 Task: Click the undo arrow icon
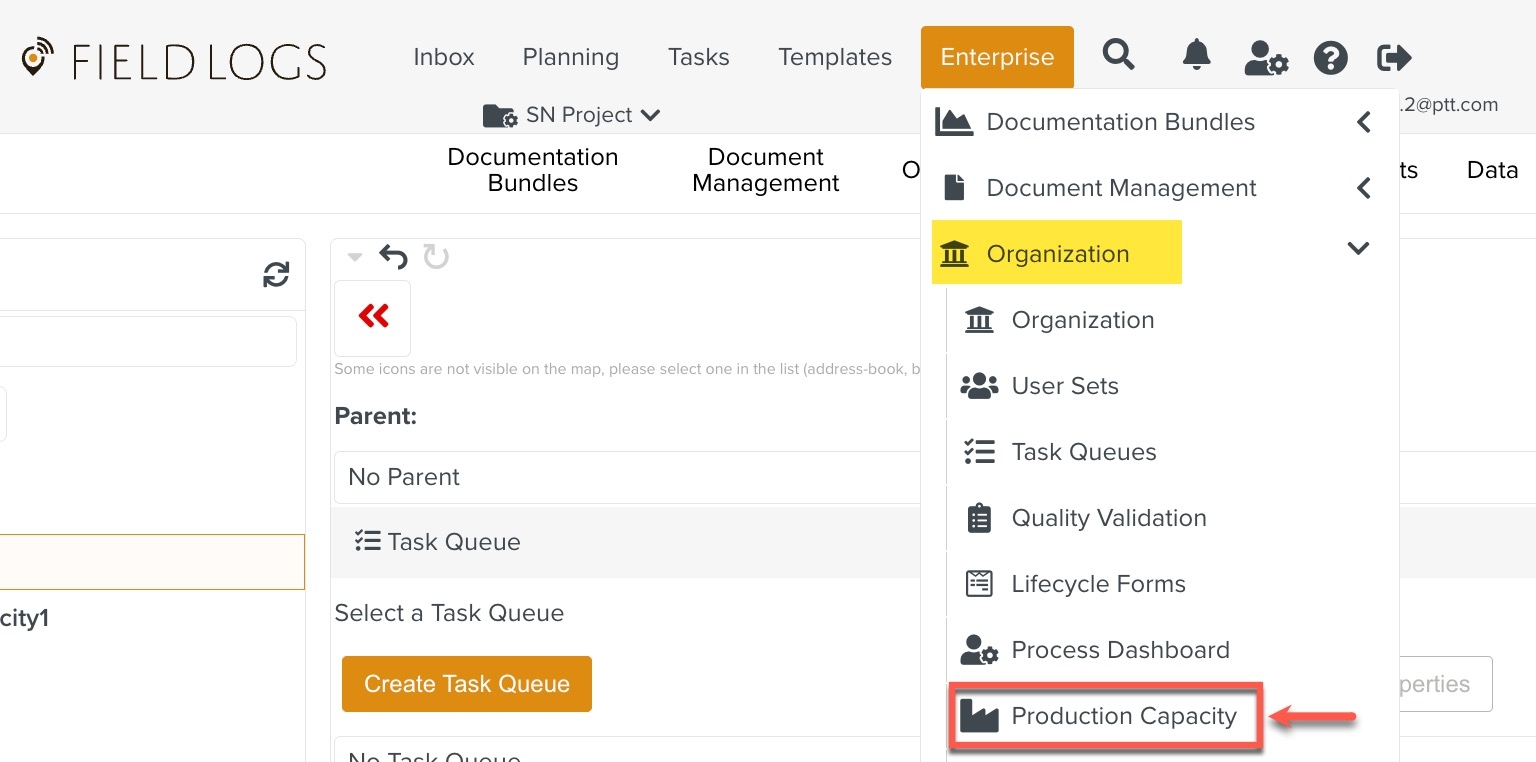click(394, 258)
